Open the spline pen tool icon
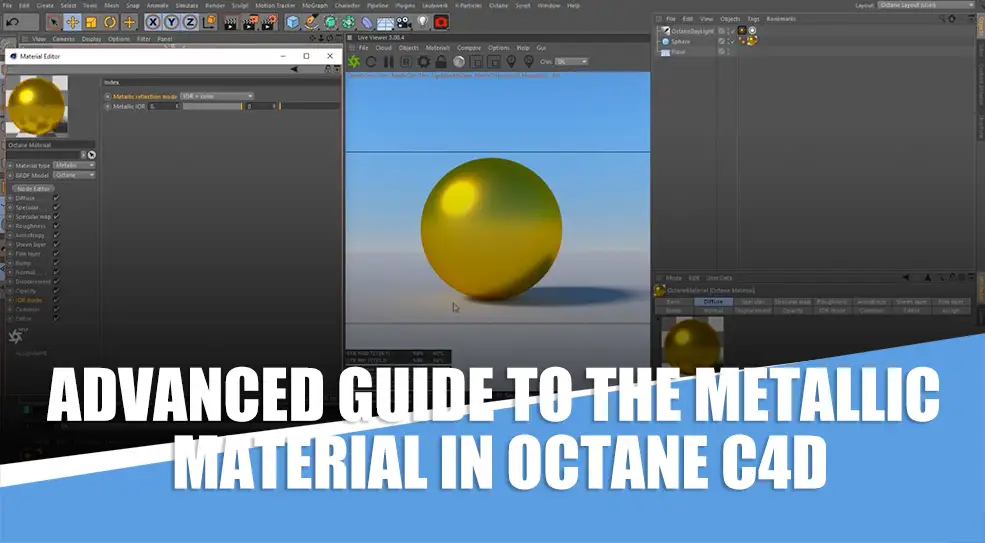The image size is (985, 543). pyautogui.click(x=312, y=23)
